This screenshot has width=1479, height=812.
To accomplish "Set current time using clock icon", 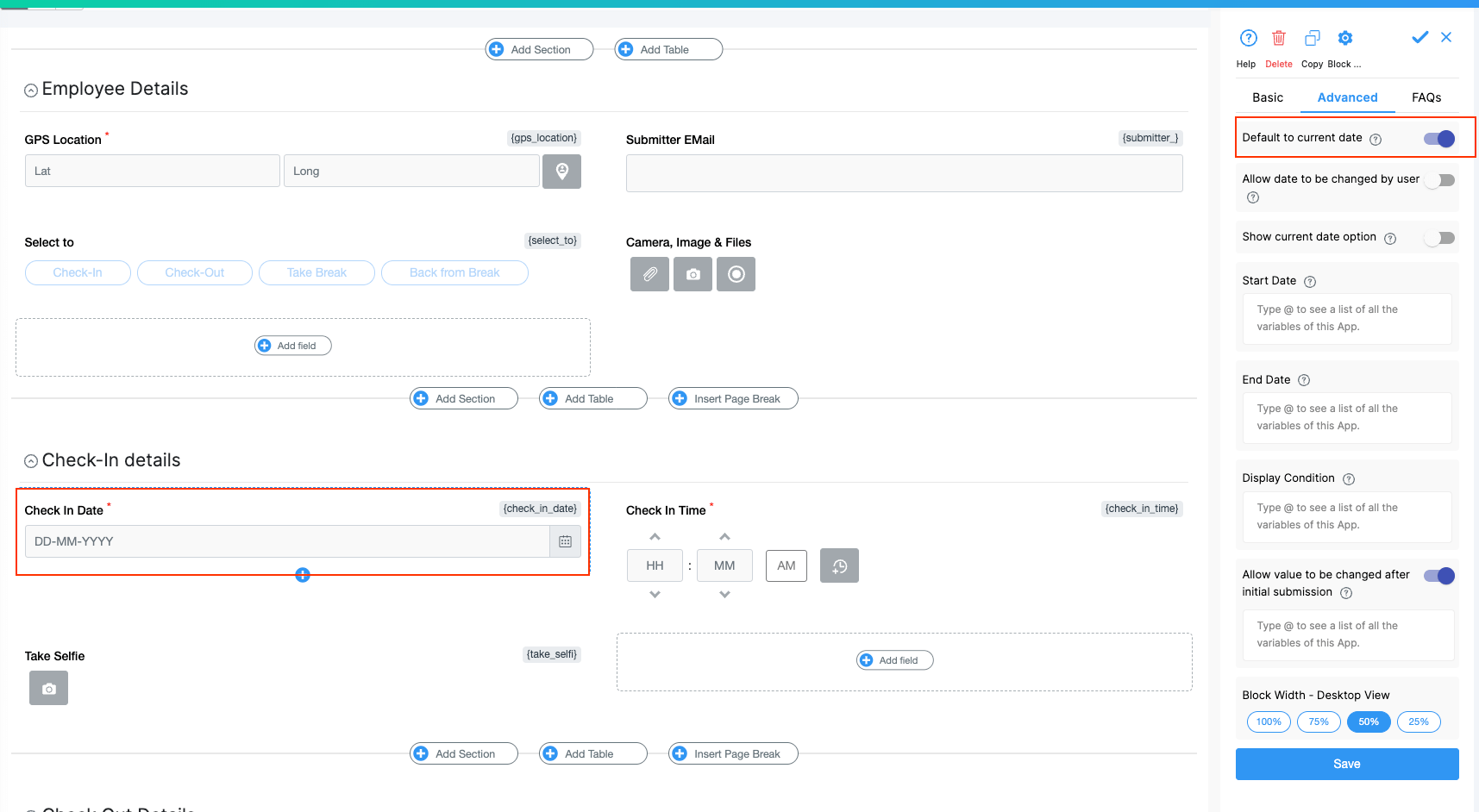I will pyautogui.click(x=839, y=565).
